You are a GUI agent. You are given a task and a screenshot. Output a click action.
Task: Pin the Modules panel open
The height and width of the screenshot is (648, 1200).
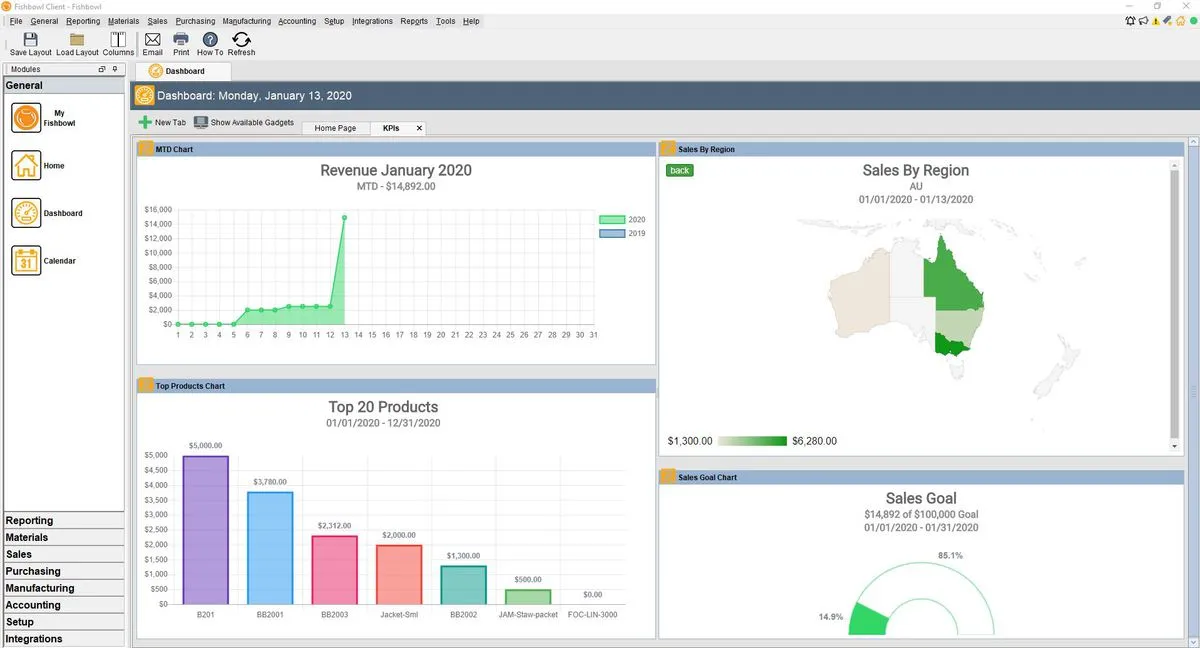click(x=113, y=69)
